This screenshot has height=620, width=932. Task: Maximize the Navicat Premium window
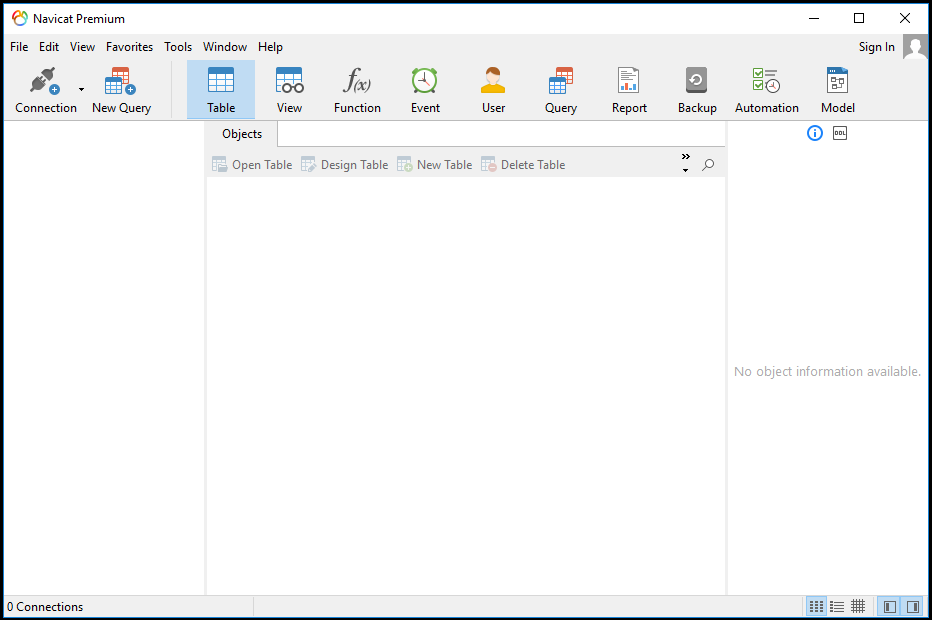coord(859,18)
